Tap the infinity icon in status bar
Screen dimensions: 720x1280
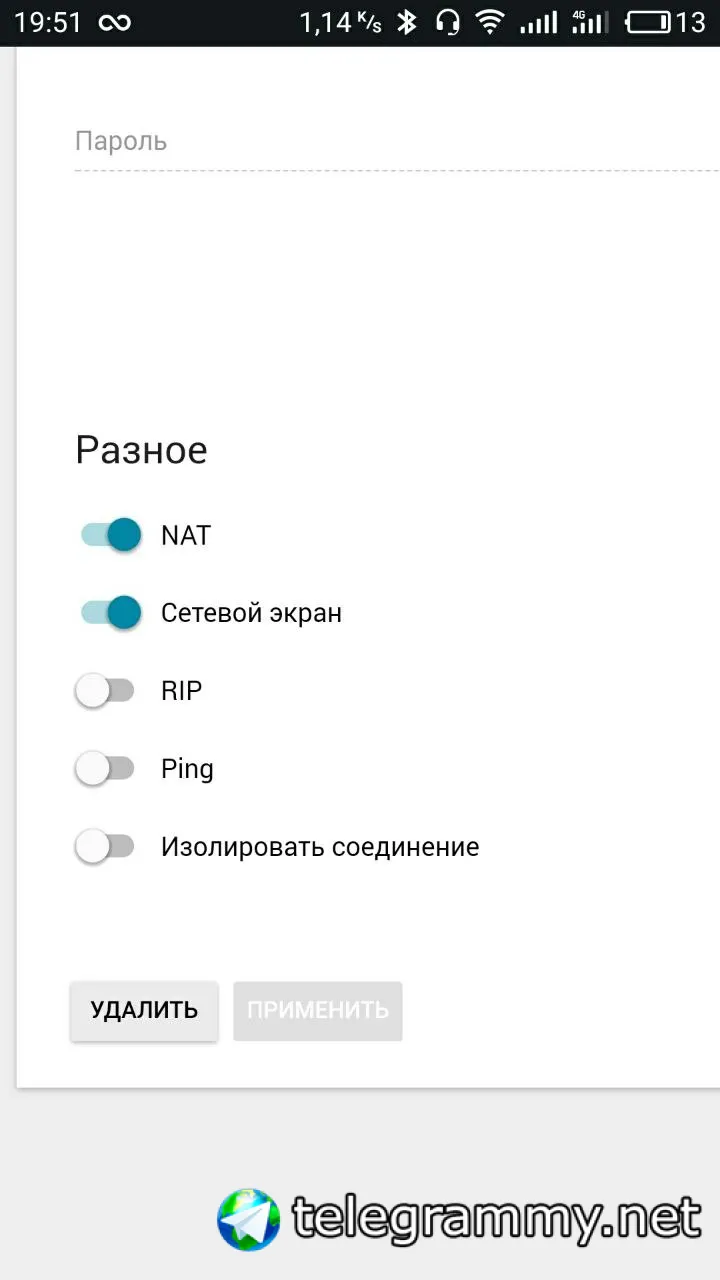pyautogui.click(x=115, y=22)
